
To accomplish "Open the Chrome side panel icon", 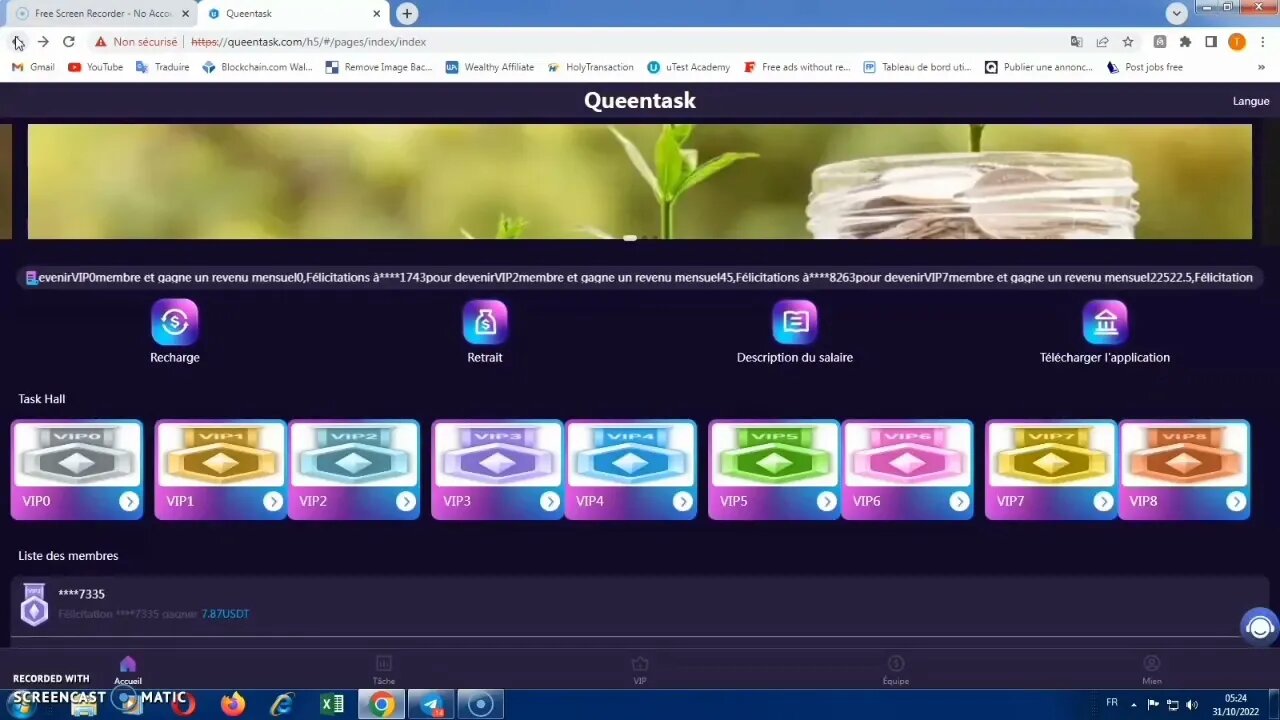I will 1211,42.
